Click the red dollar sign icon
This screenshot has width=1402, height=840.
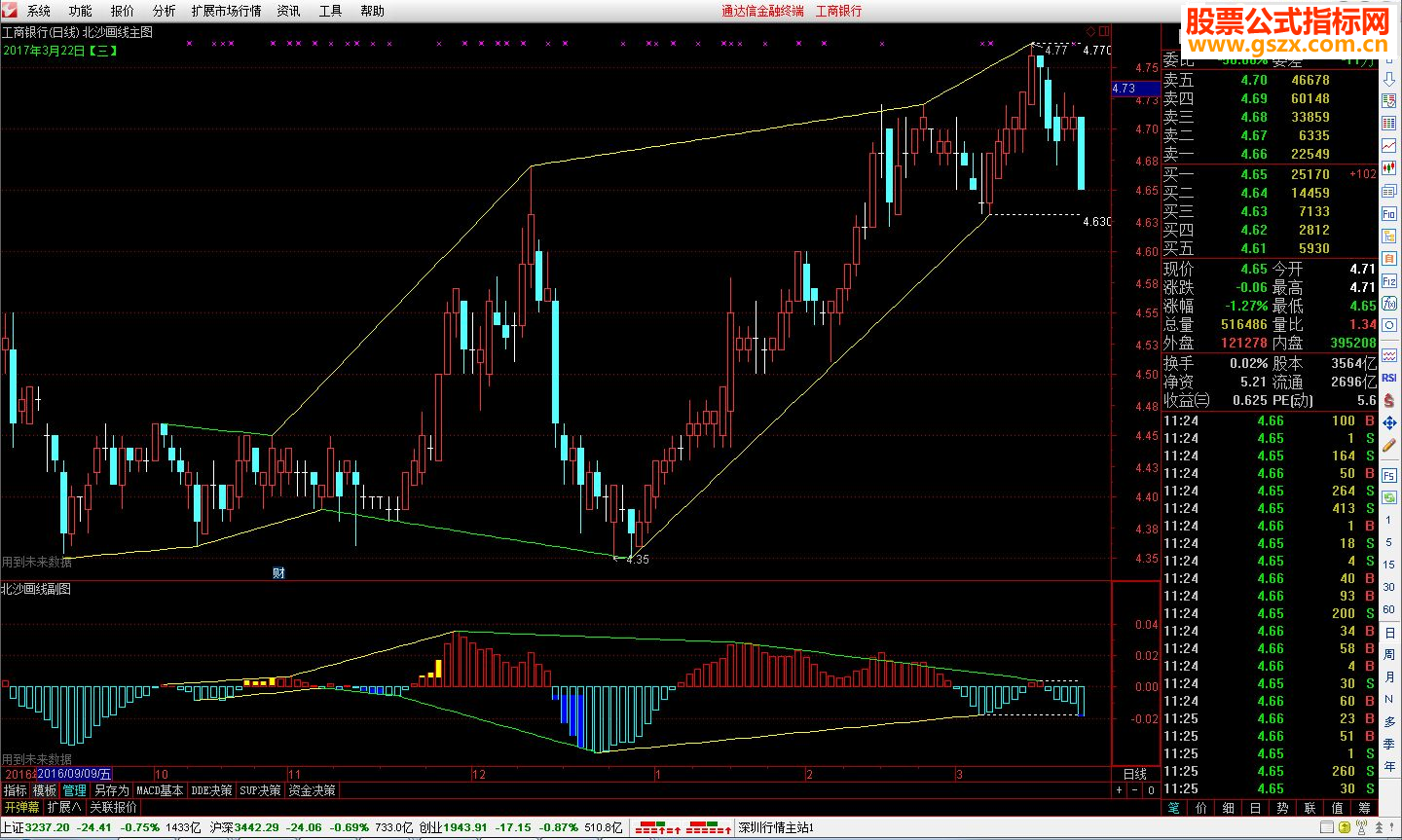[x=1389, y=400]
